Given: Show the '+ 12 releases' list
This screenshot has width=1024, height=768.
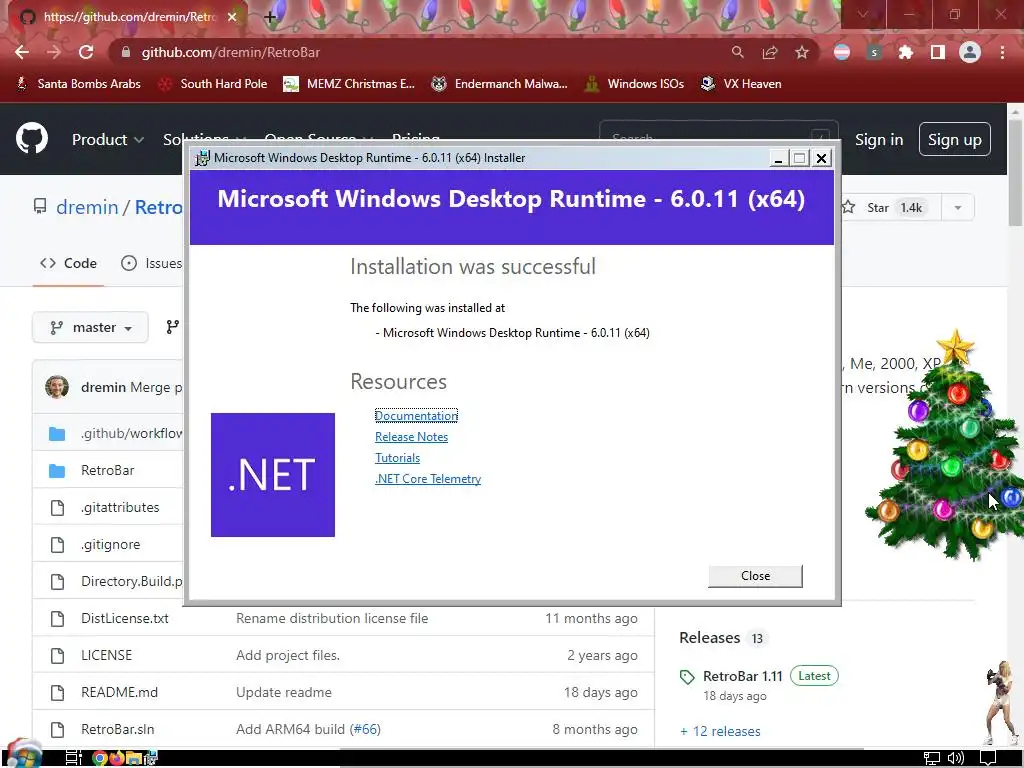Looking at the screenshot, I should coord(720,731).
